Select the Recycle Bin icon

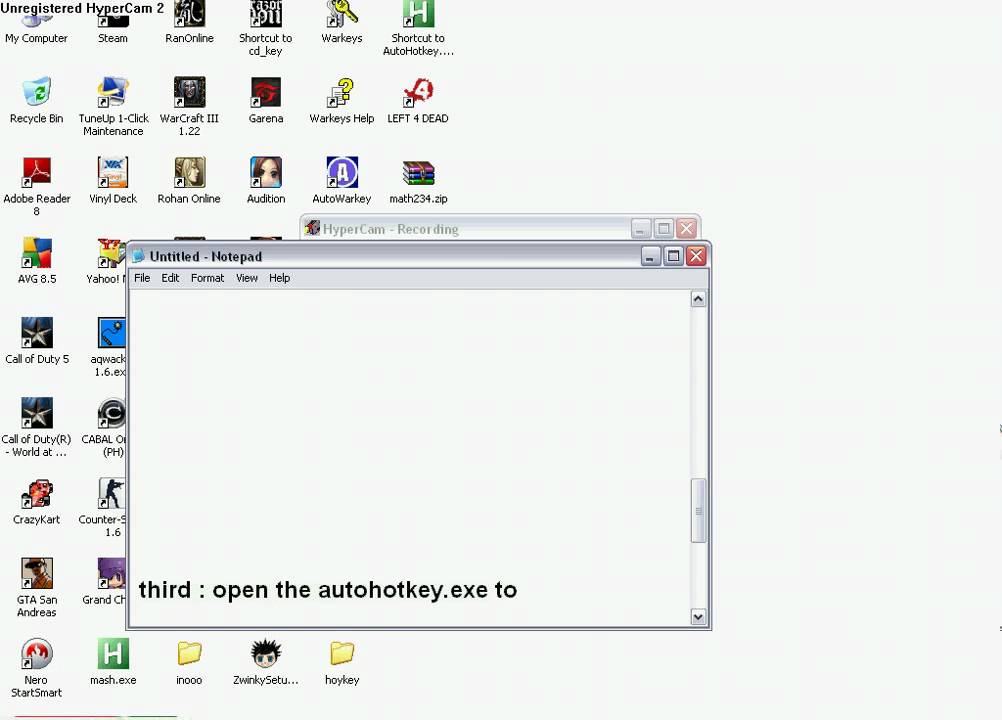[36, 101]
